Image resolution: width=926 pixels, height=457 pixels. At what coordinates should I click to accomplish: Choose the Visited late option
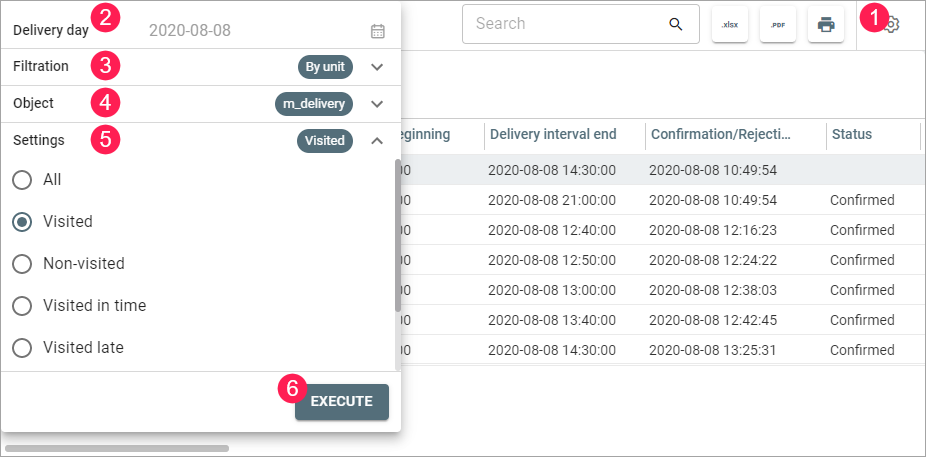[x=22, y=348]
